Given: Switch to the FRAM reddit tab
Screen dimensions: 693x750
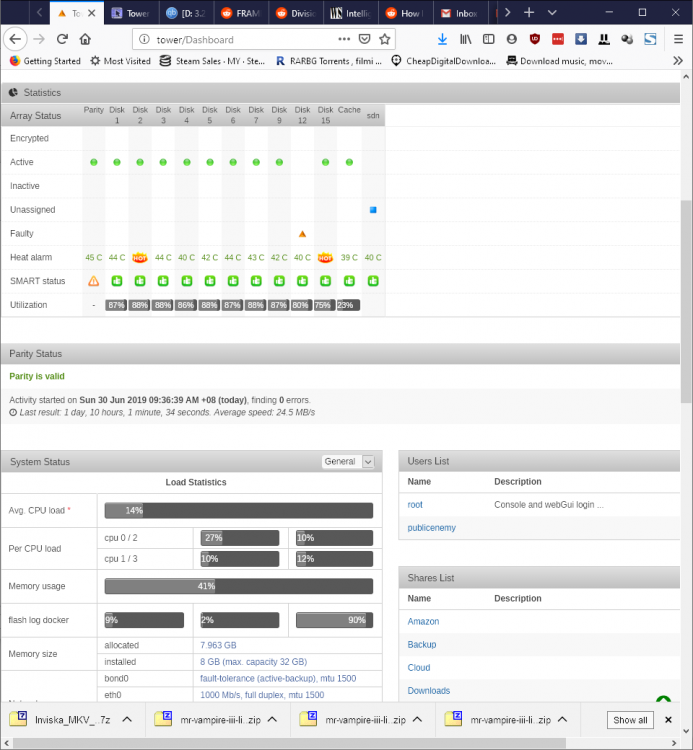Looking at the screenshot, I should coord(241,13).
